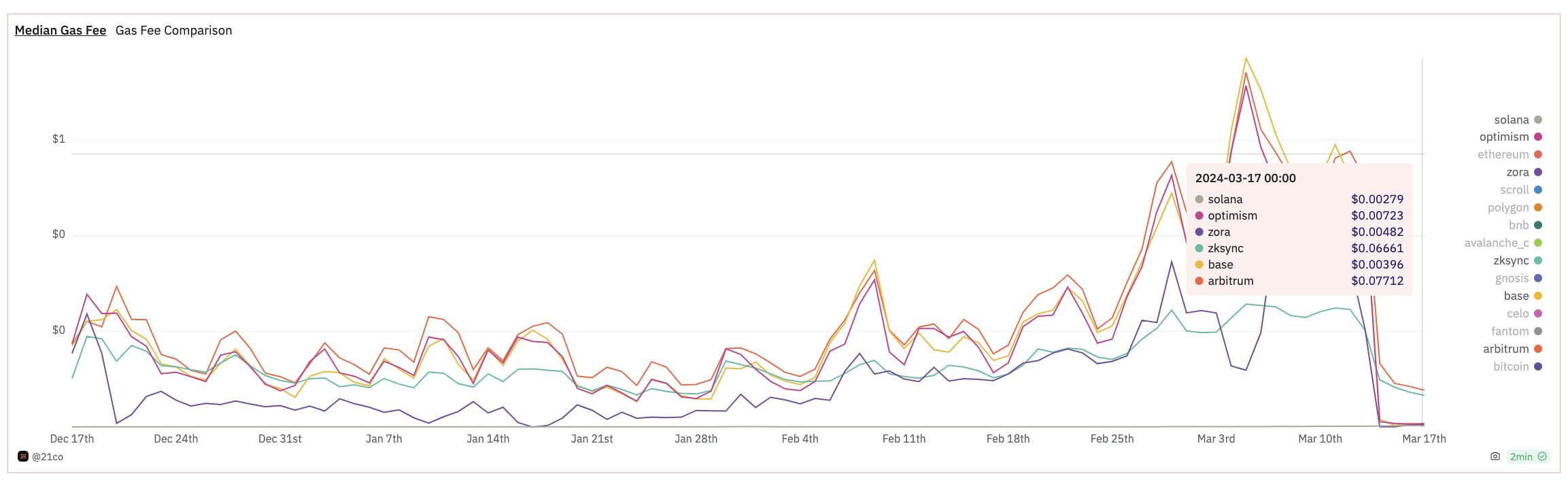
Task: Click the camera screenshot icon
Action: pyautogui.click(x=1495, y=457)
